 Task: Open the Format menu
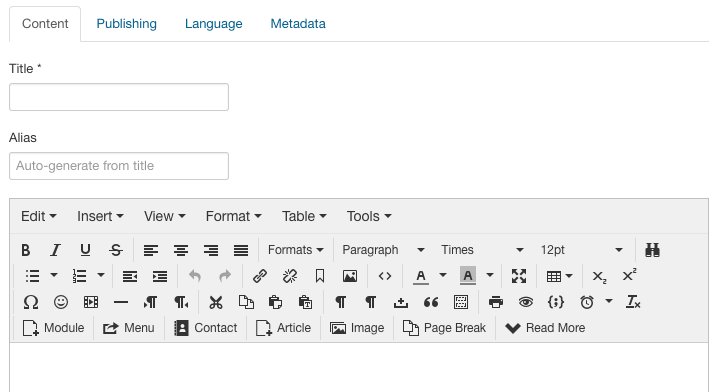point(233,216)
